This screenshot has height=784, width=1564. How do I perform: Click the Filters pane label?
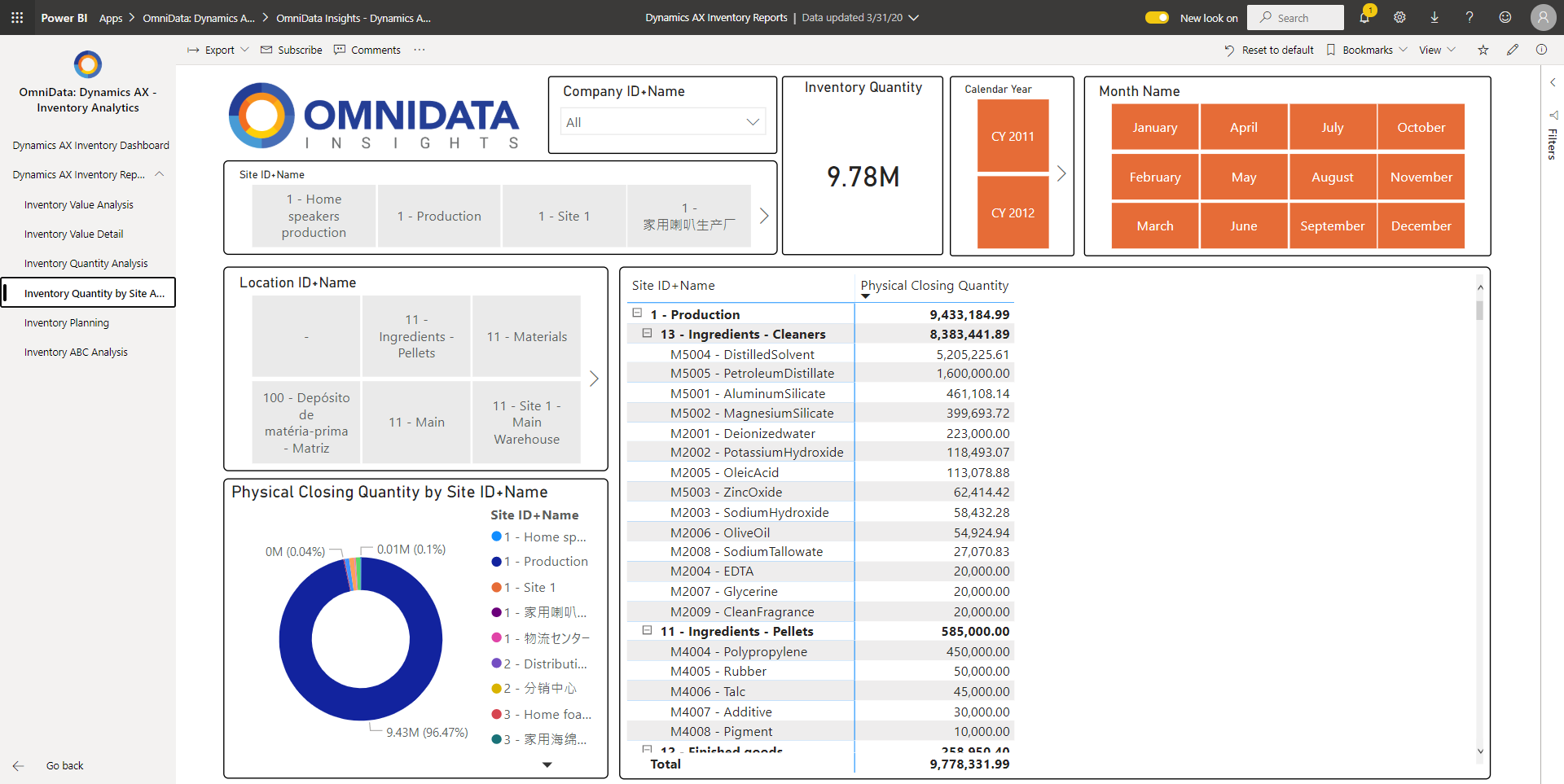tap(1553, 143)
